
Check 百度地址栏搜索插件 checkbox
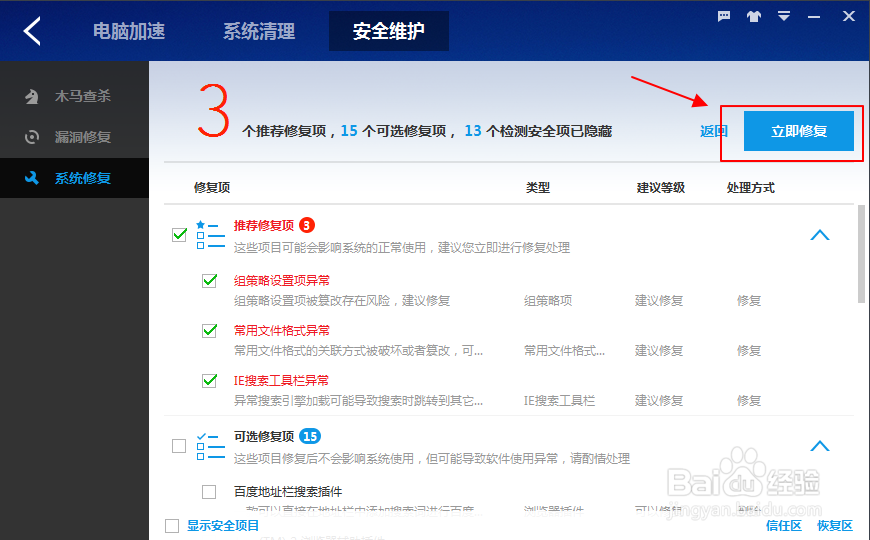[x=209, y=492]
